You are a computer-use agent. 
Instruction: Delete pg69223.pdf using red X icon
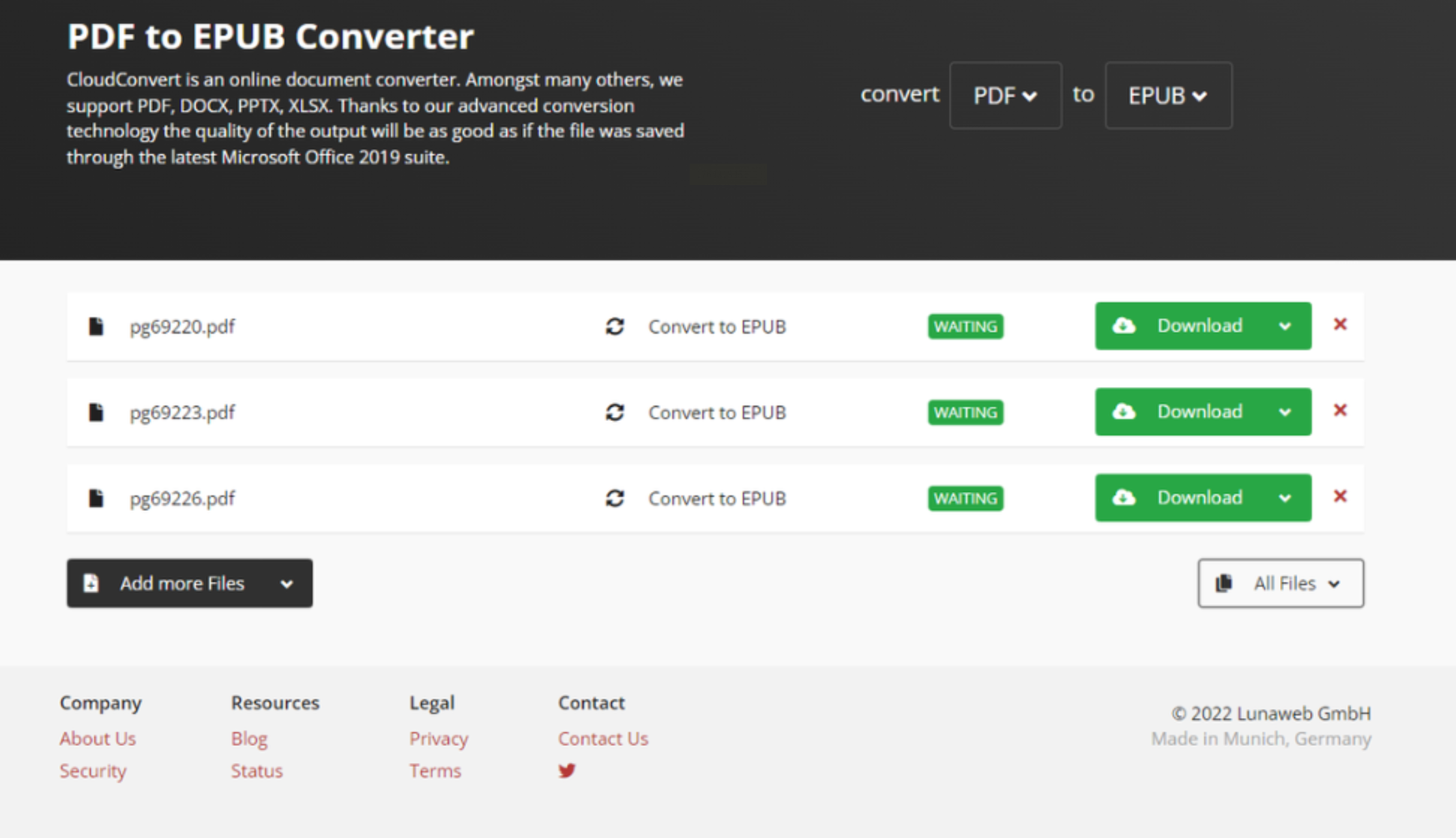pyautogui.click(x=1340, y=411)
